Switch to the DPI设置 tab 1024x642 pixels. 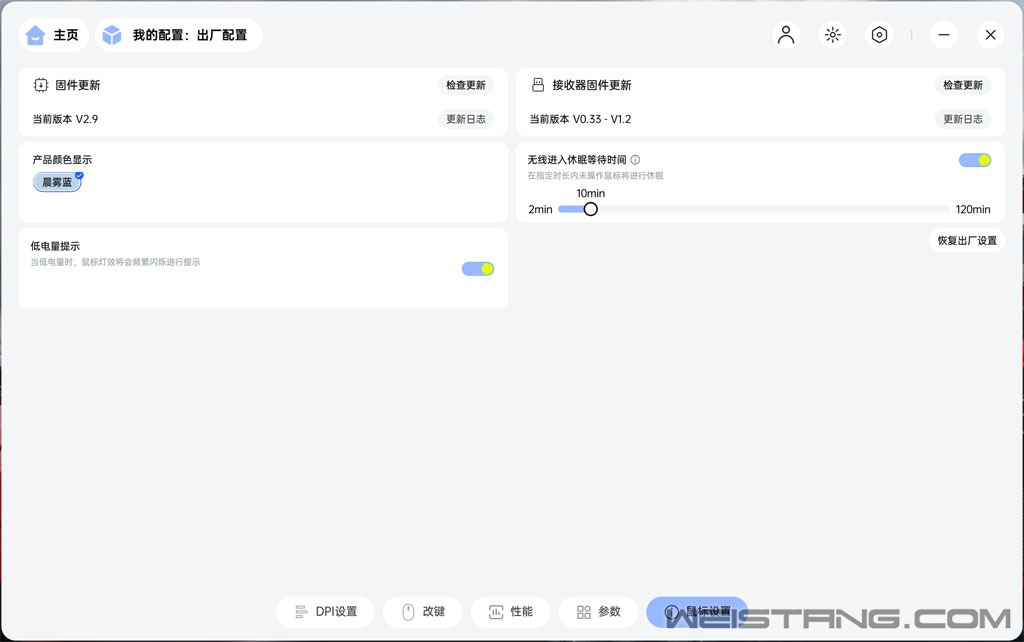325,612
